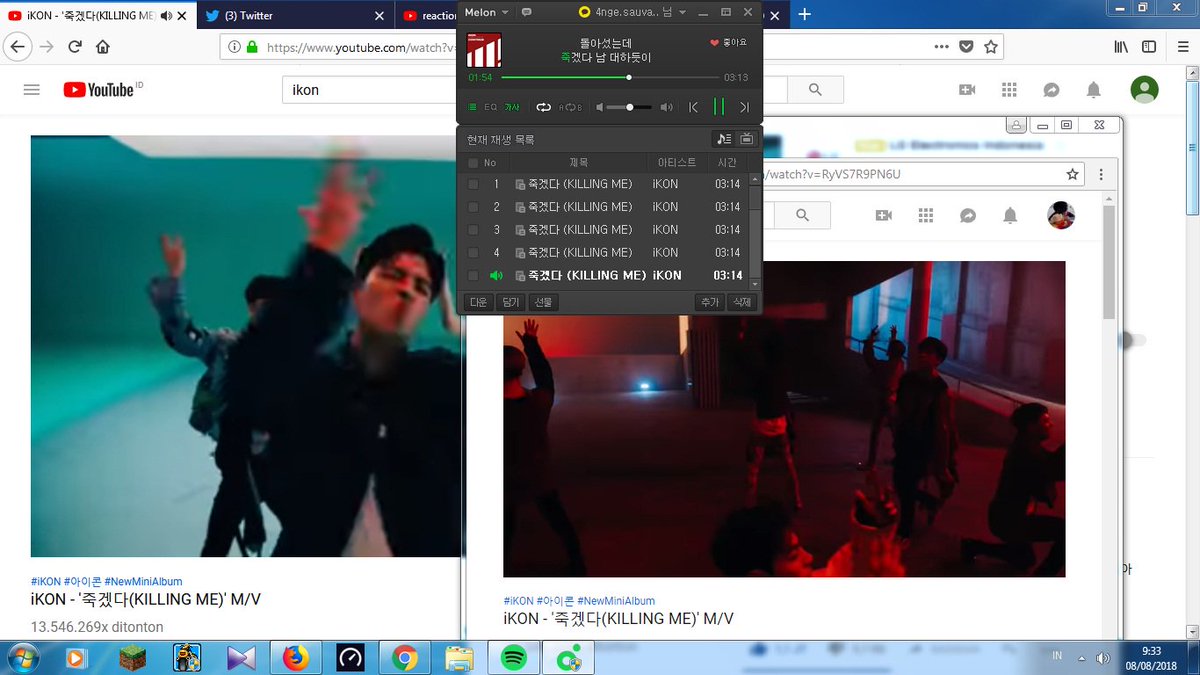Click the 삭제 delete button

(x=742, y=302)
